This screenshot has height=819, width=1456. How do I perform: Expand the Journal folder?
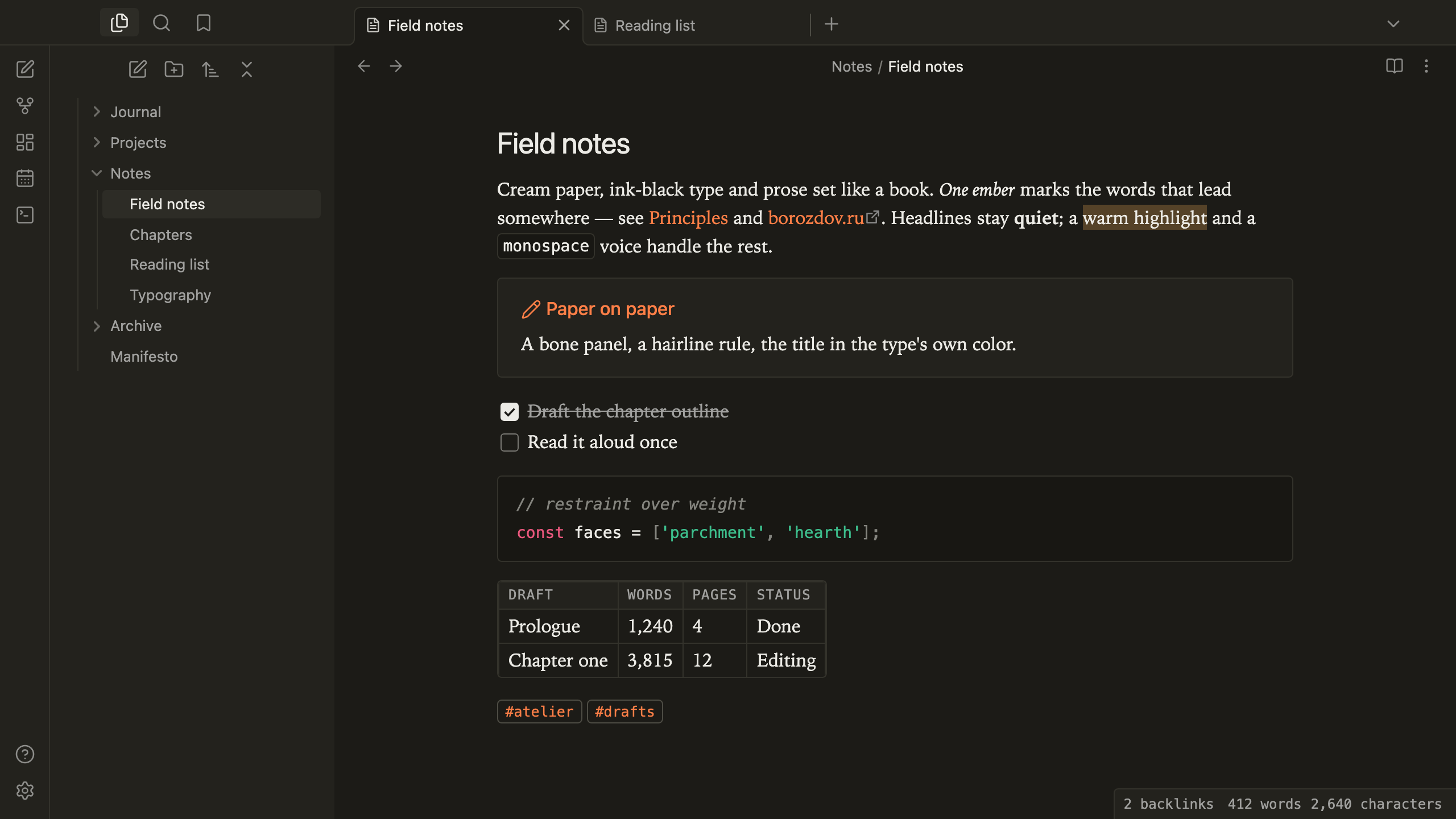coord(97,112)
